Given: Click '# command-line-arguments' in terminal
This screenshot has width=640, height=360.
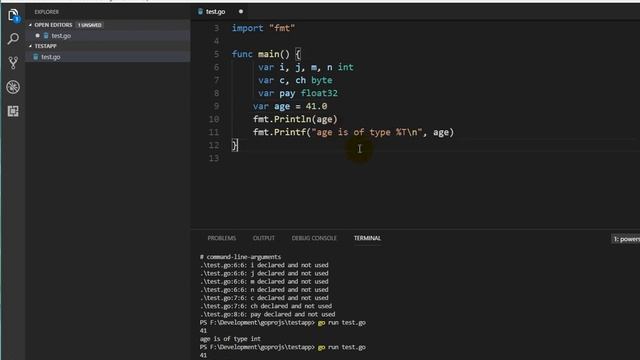Looking at the screenshot, I should tap(240, 257).
